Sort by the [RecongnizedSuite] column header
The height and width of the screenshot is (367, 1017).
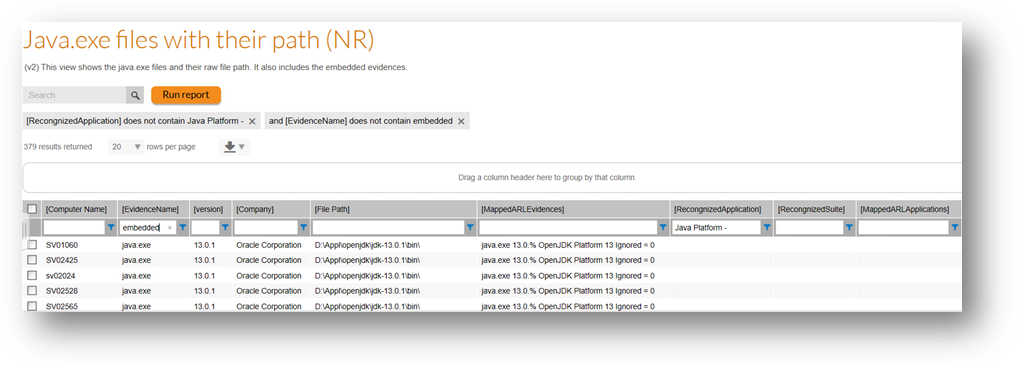click(811, 209)
